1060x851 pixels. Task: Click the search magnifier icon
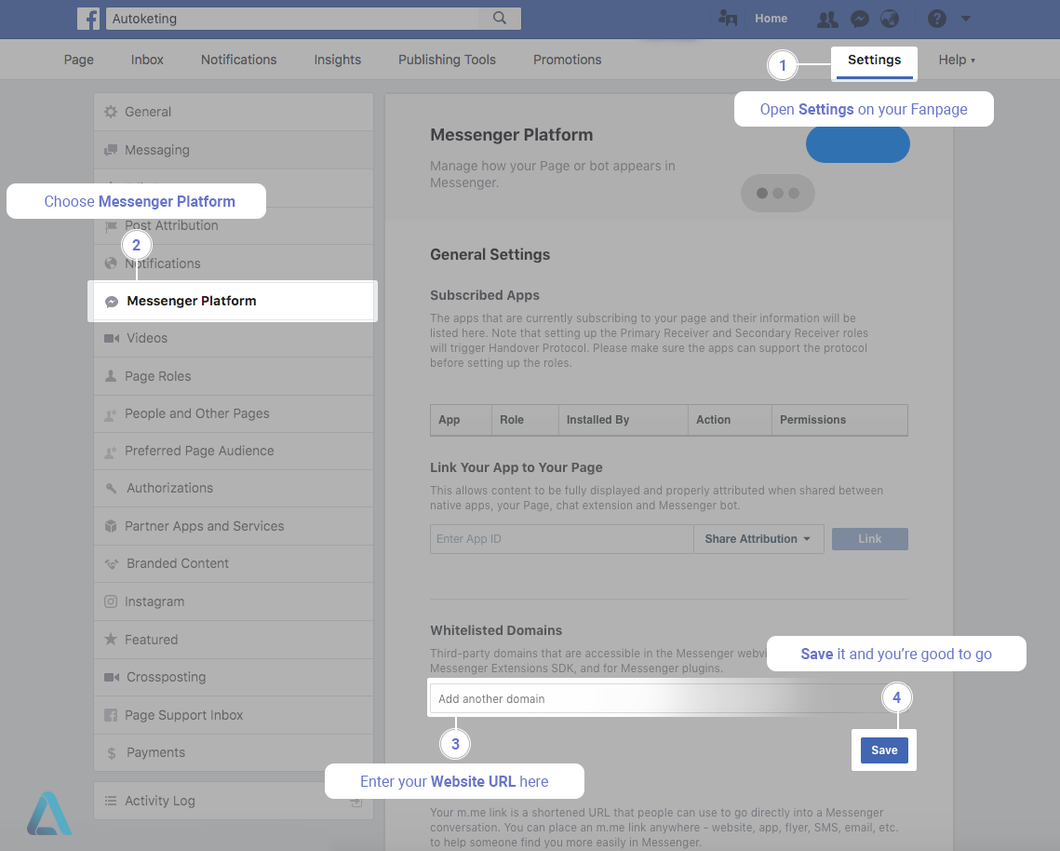pyautogui.click(x=499, y=18)
